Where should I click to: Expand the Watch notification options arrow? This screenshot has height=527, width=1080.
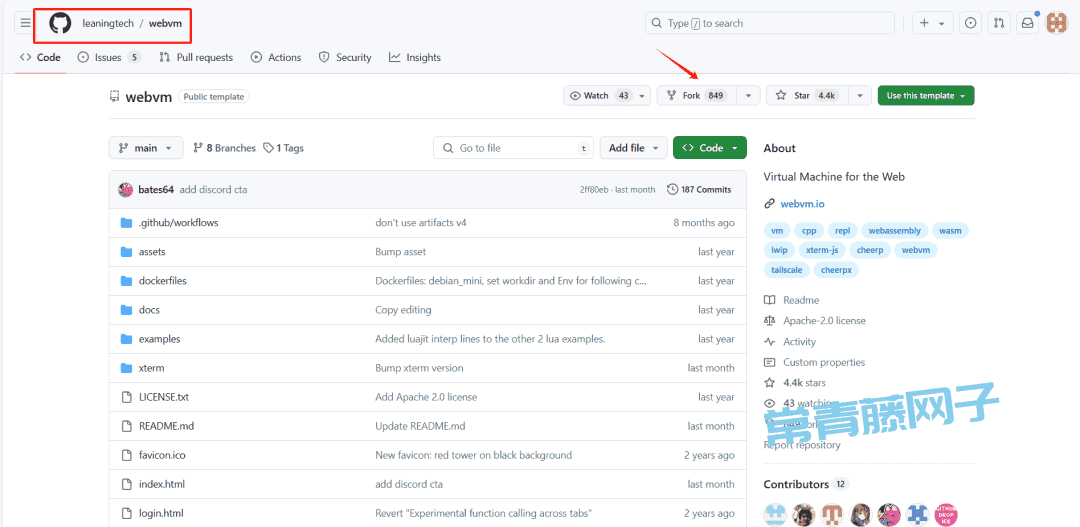(643, 96)
